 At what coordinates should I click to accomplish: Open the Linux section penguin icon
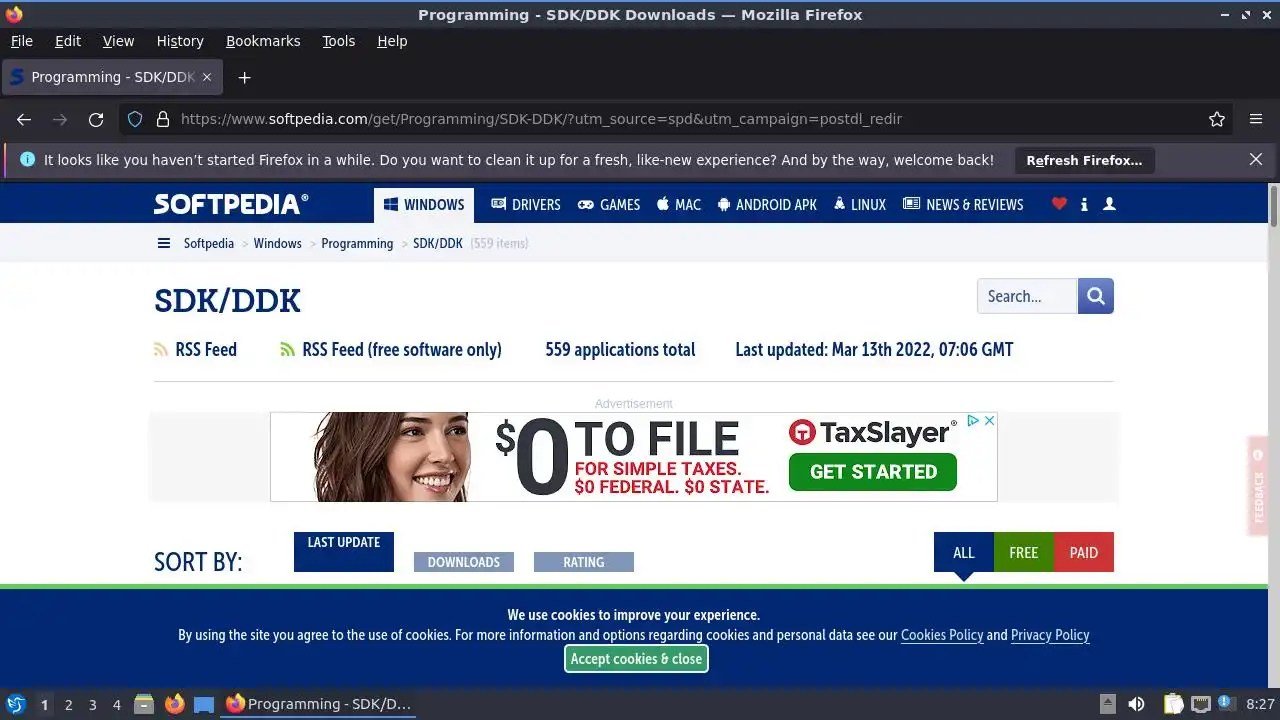click(859, 204)
